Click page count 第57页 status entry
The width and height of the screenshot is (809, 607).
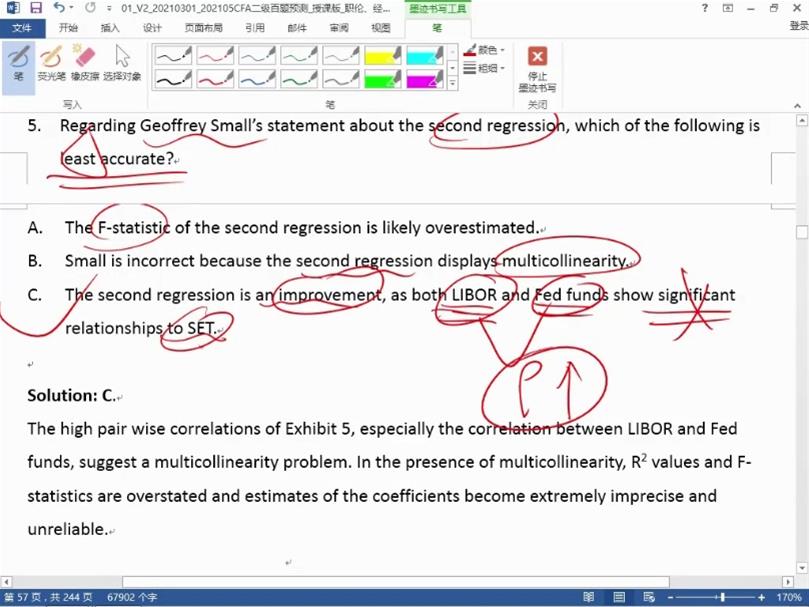click(x=47, y=597)
